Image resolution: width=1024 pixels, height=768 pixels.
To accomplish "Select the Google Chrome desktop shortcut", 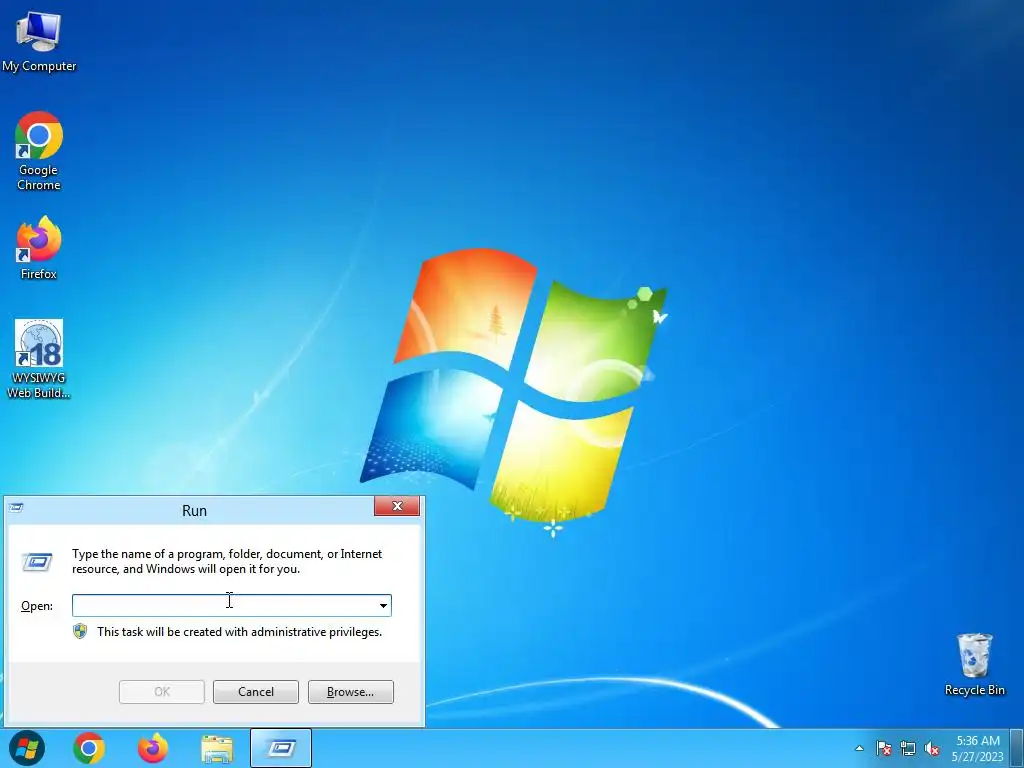I will pos(39,151).
